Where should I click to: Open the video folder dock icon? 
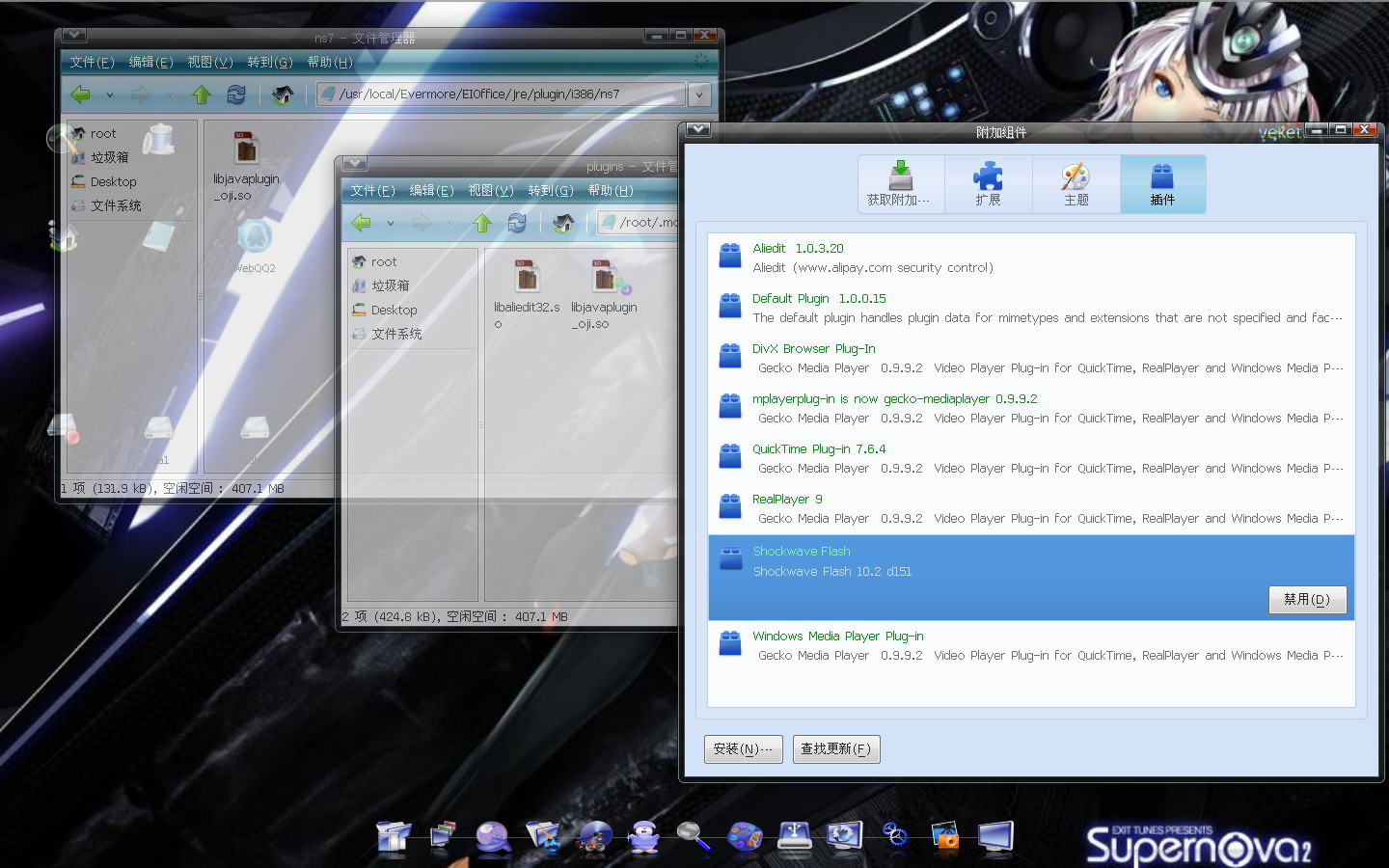click(393, 836)
